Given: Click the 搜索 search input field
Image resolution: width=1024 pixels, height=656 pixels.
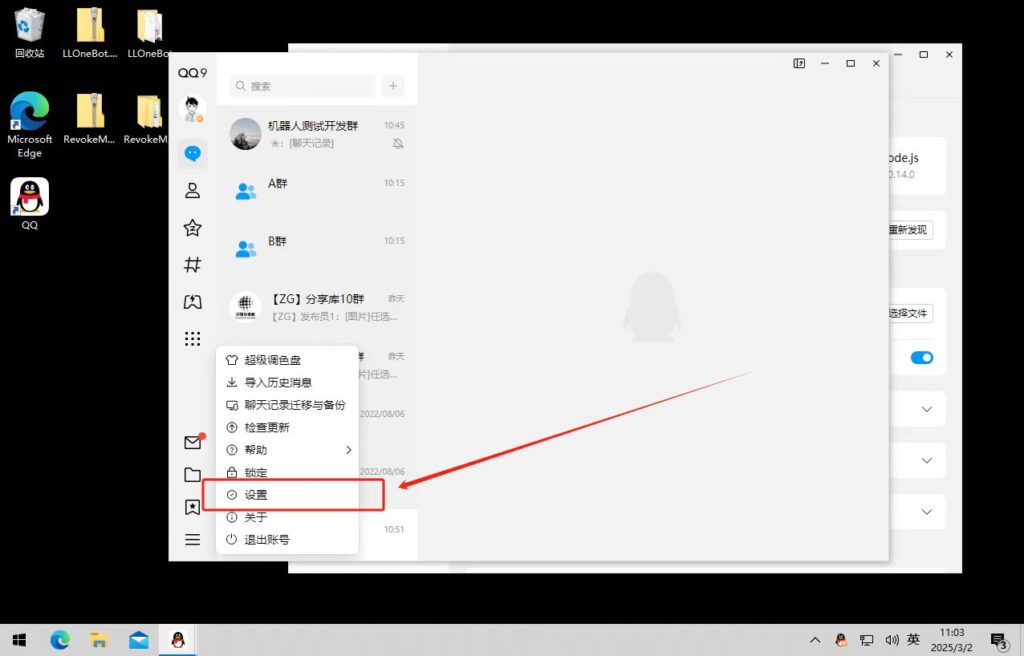Looking at the screenshot, I should (x=300, y=87).
